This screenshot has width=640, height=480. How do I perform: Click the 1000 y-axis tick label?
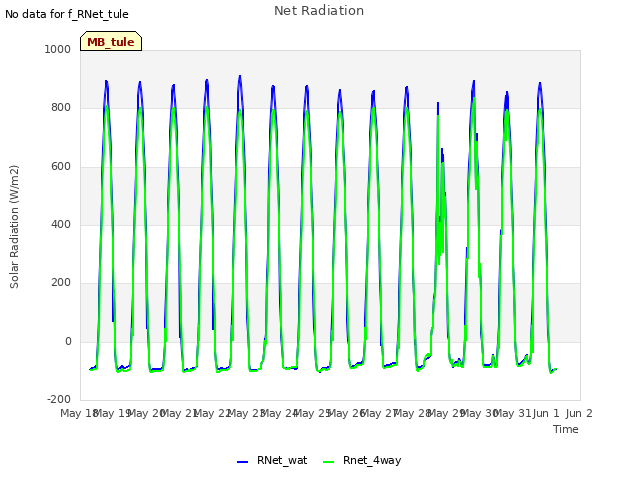(58, 49)
